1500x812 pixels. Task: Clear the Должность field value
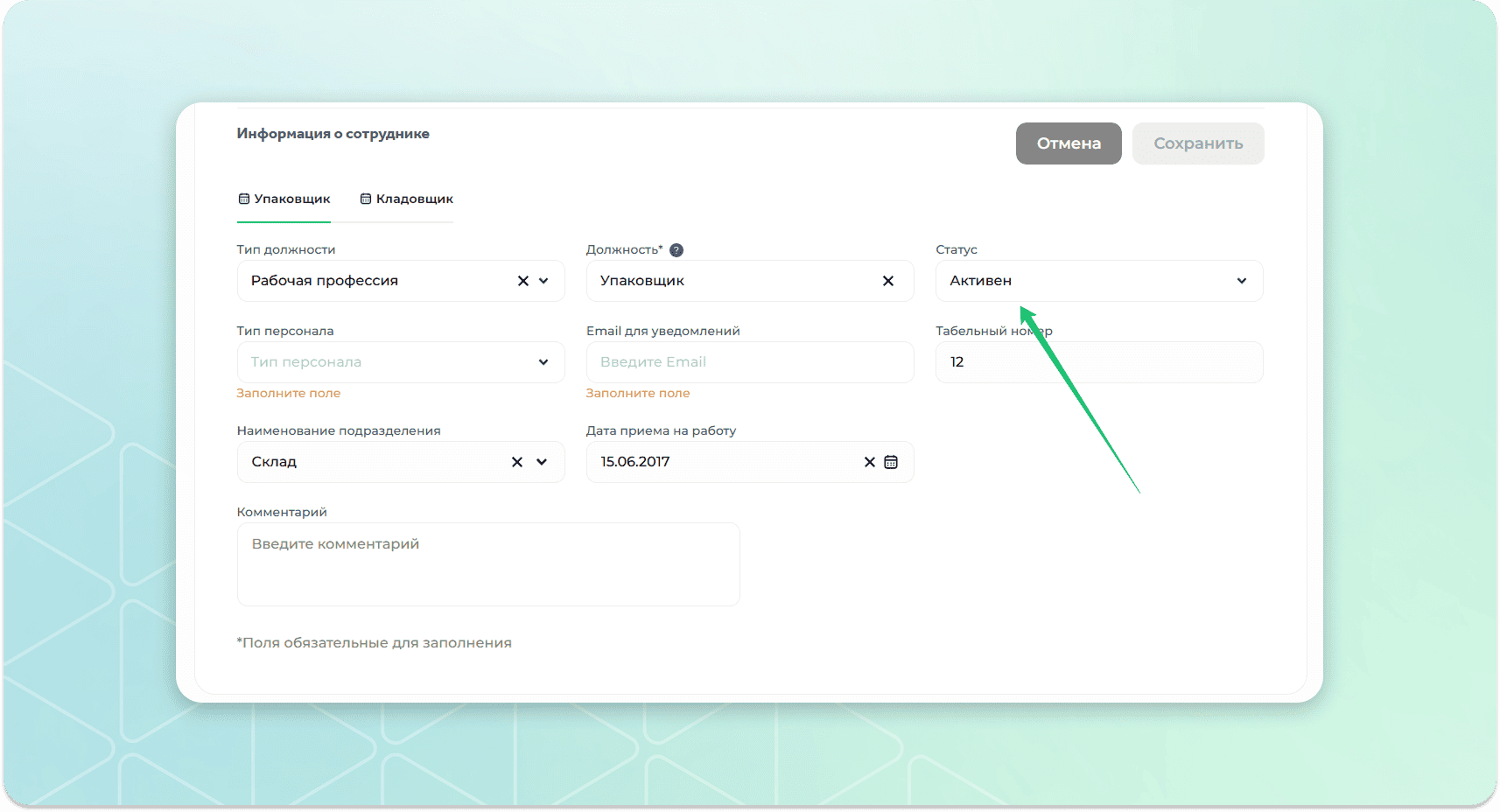point(887,281)
